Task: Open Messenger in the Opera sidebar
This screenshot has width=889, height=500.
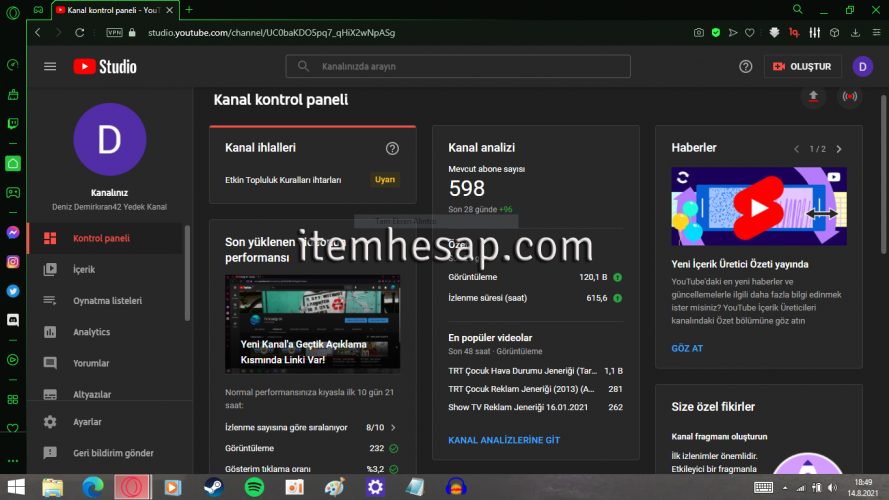Action: (13, 231)
